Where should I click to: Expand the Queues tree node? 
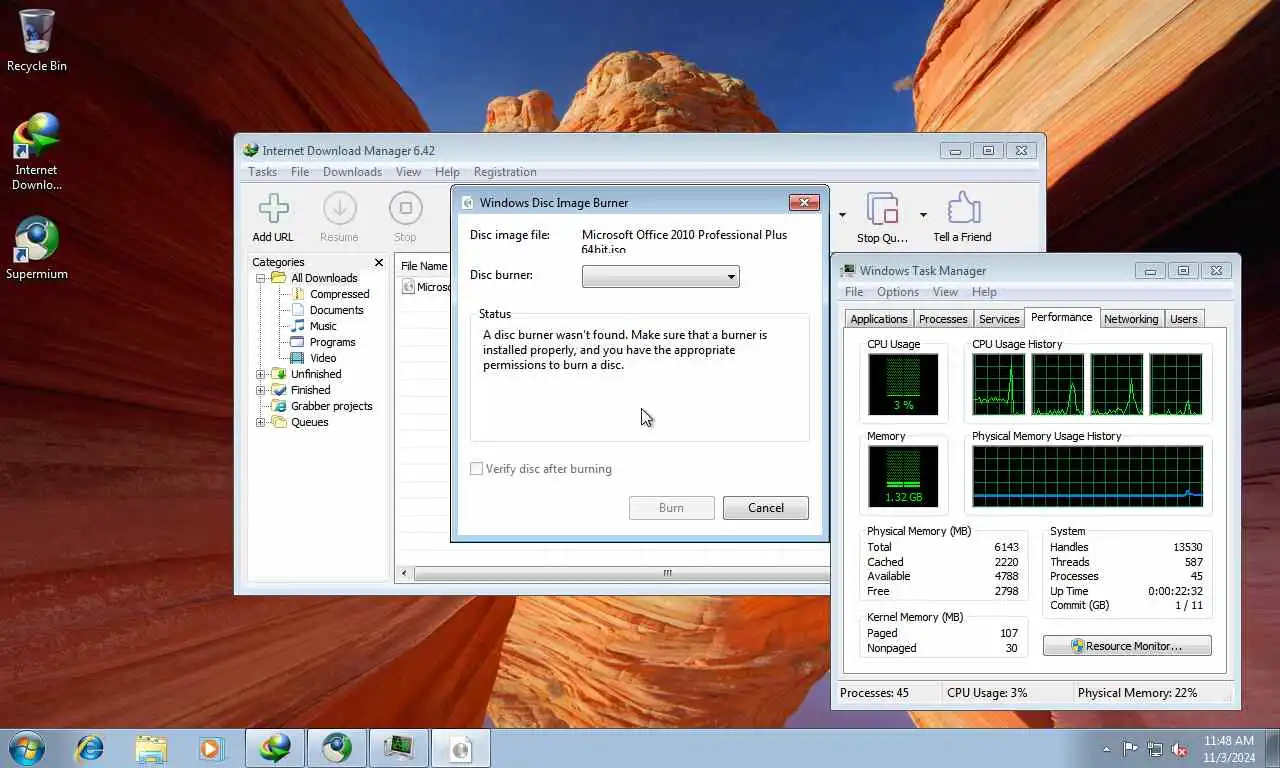[261, 422]
